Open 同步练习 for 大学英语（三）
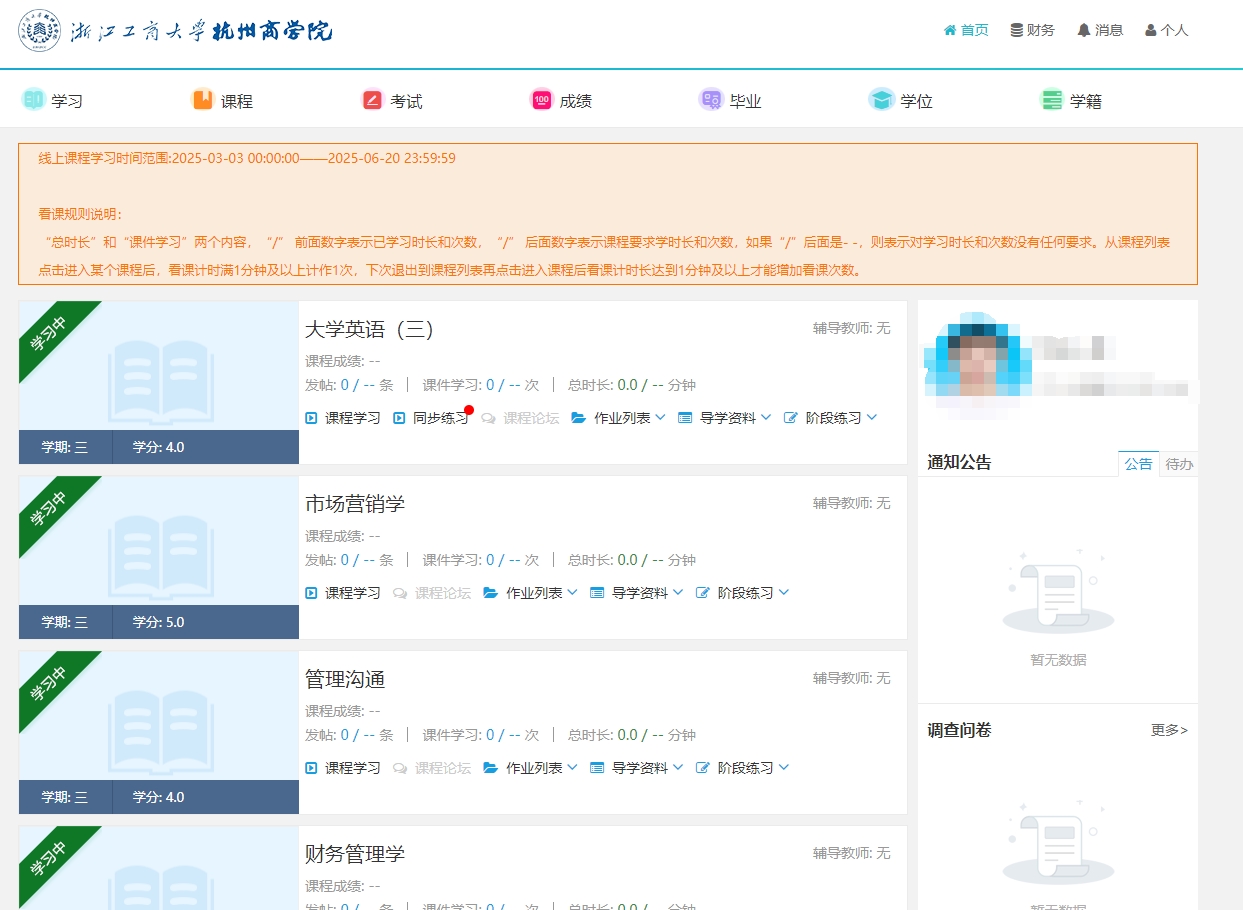The width and height of the screenshot is (1243, 910). coord(431,418)
